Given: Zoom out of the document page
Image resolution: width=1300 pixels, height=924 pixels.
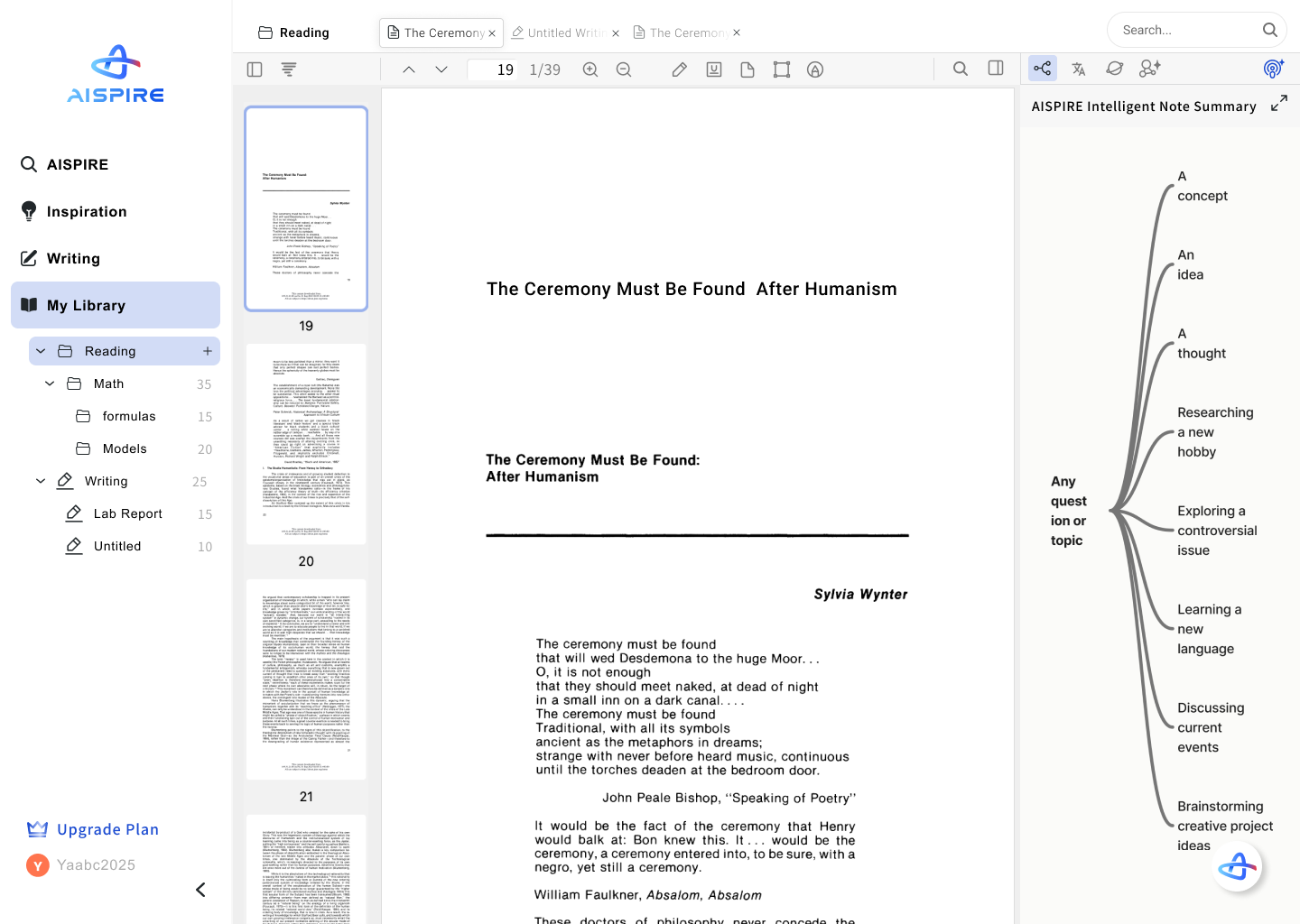Looking at the screenshot, I should point(624,69).
